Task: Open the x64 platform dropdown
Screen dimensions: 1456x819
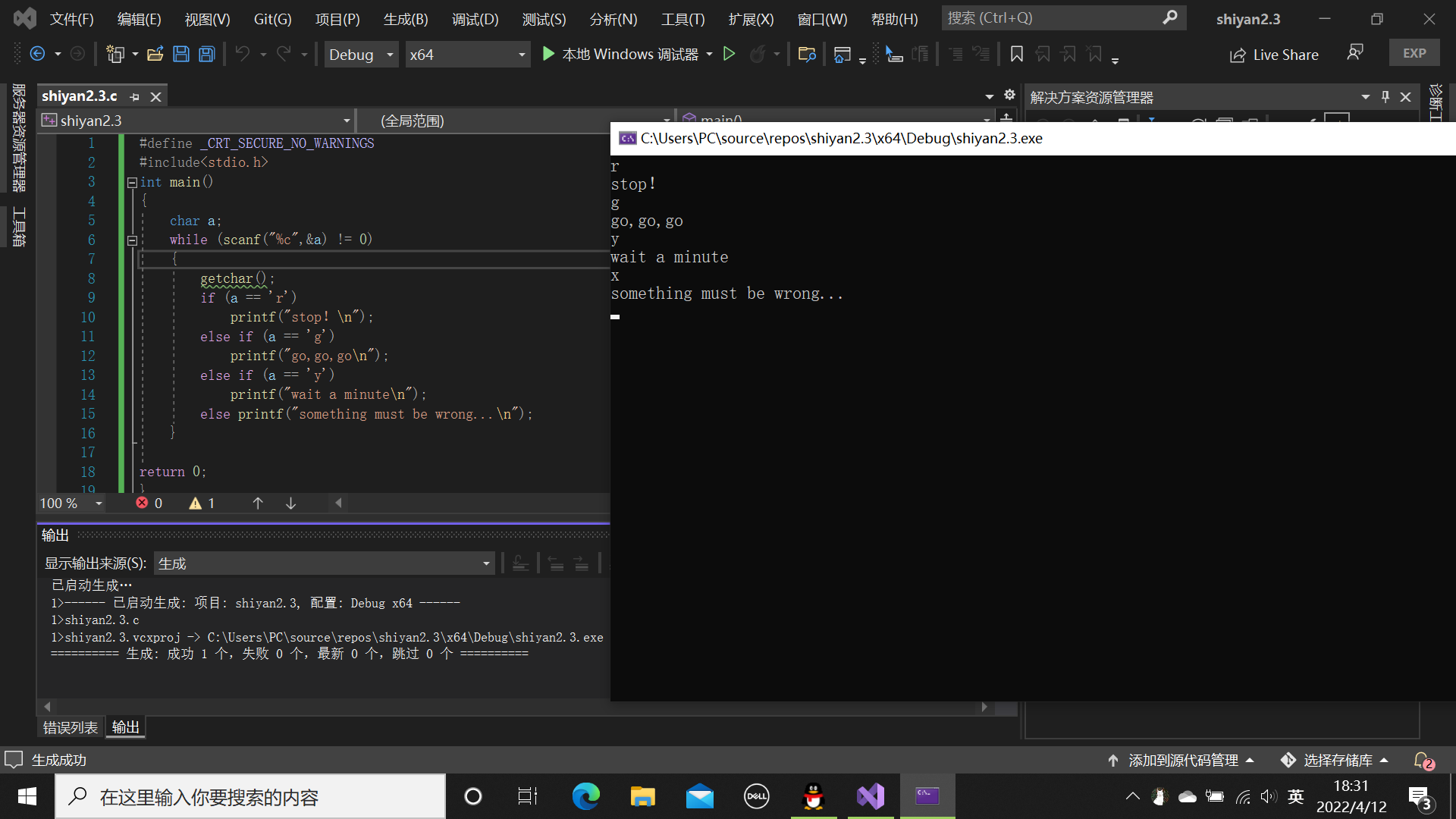Action: (x=521, y=55)
